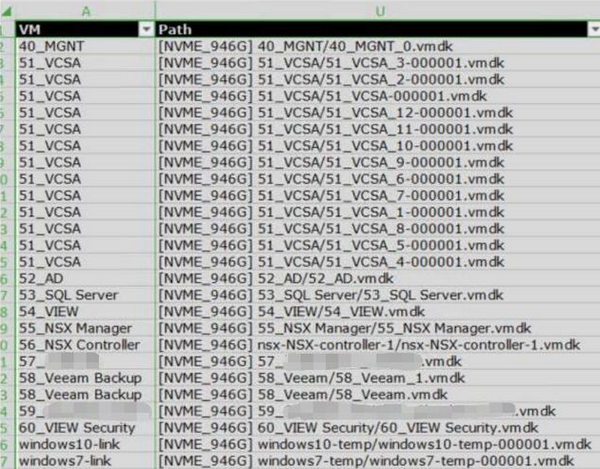Select the 40_MGNT VM cell
Image resolution: width=600 pixels, height=469 pixels.
click(85, 46)
